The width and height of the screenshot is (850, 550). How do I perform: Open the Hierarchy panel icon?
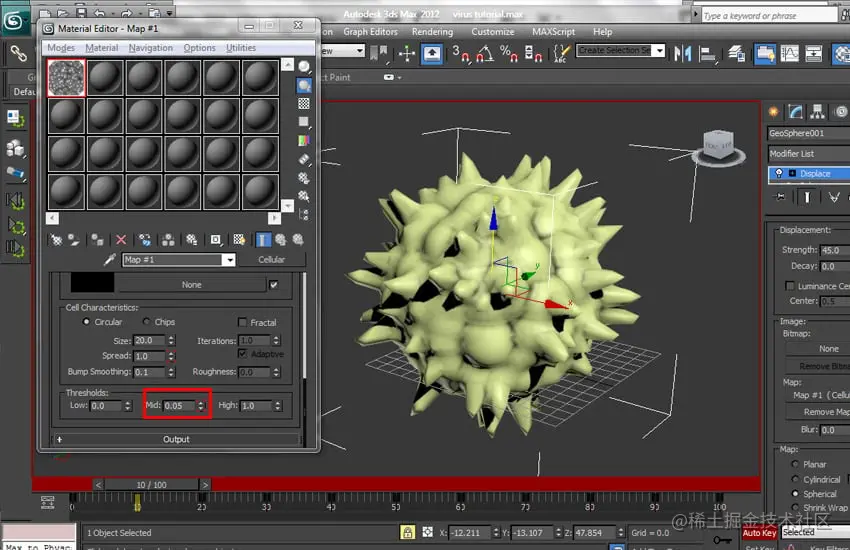point(817,112)
